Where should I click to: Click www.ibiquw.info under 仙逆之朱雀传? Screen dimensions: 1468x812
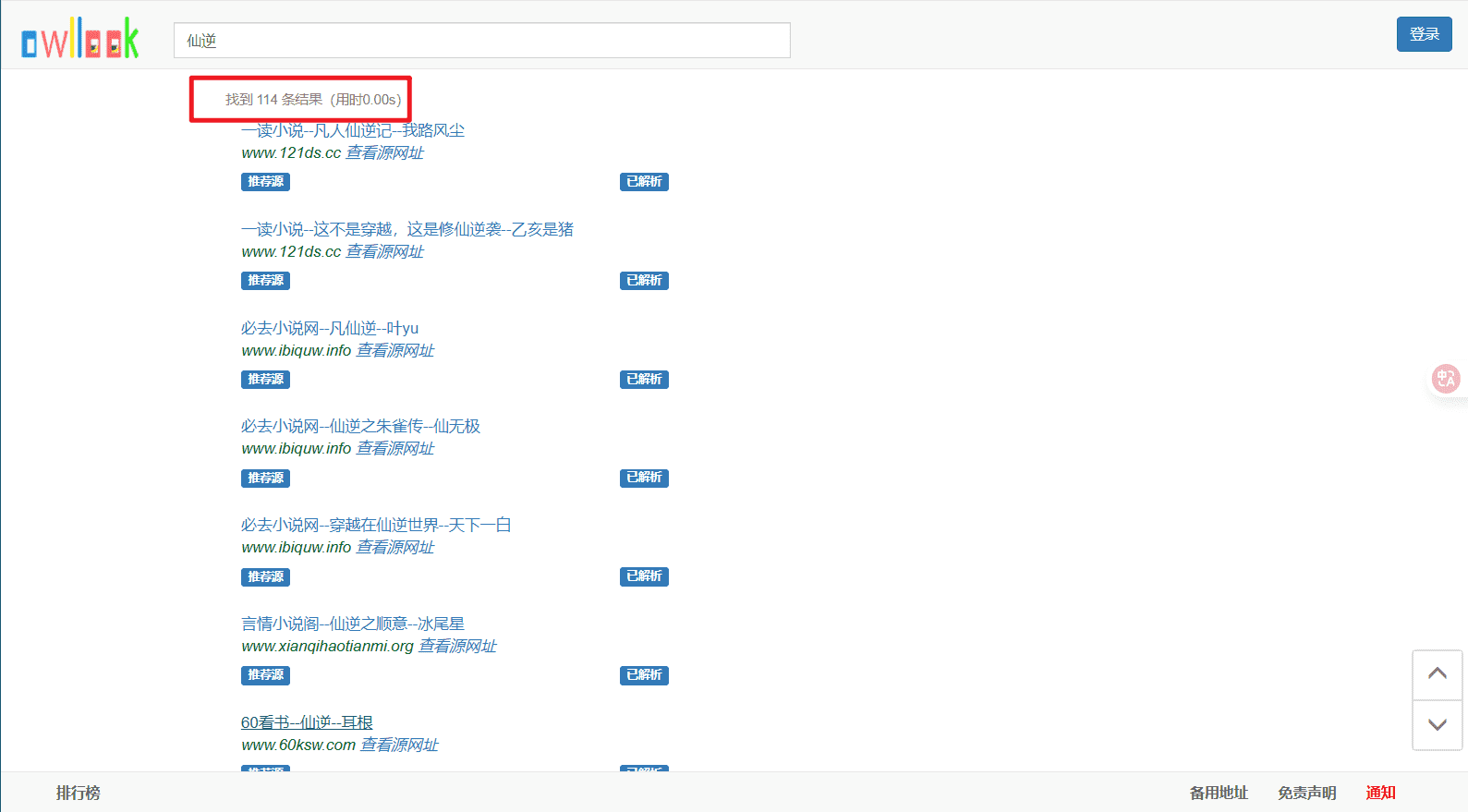(297, 448)
